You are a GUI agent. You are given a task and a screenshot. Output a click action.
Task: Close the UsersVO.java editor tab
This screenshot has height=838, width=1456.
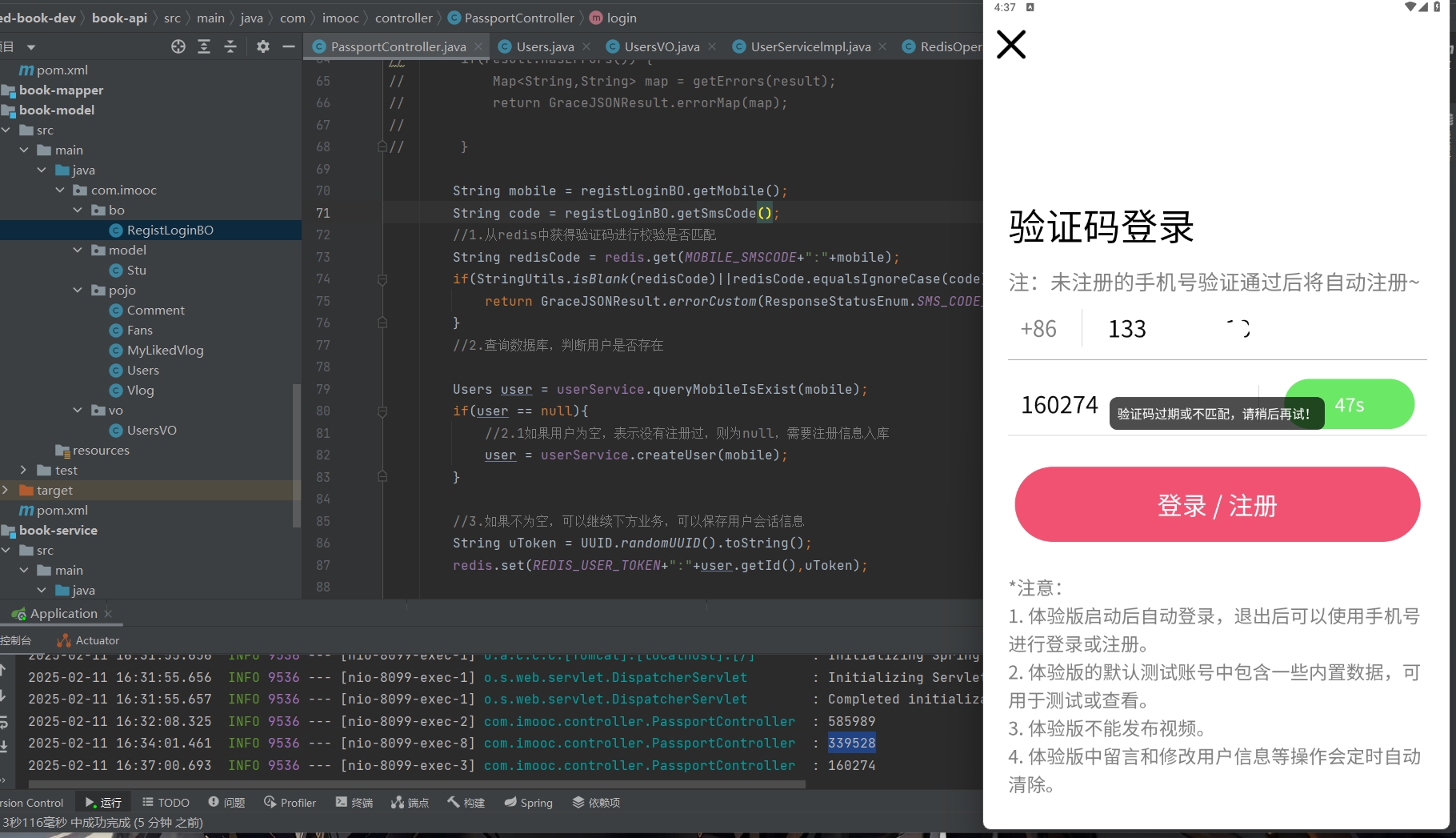[712, 46]
